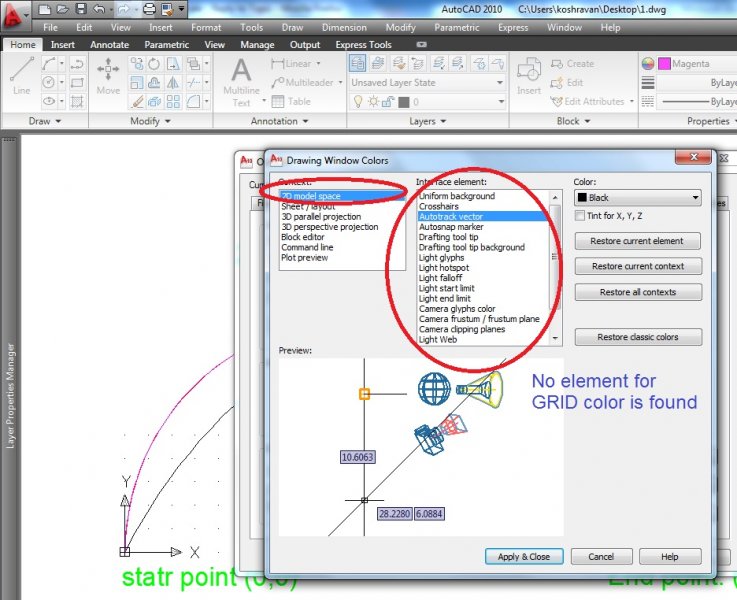Open the Layer Properties icon in Layers panel
The width and height of the screenshot is (737, 600).
(x=358, y=63)
